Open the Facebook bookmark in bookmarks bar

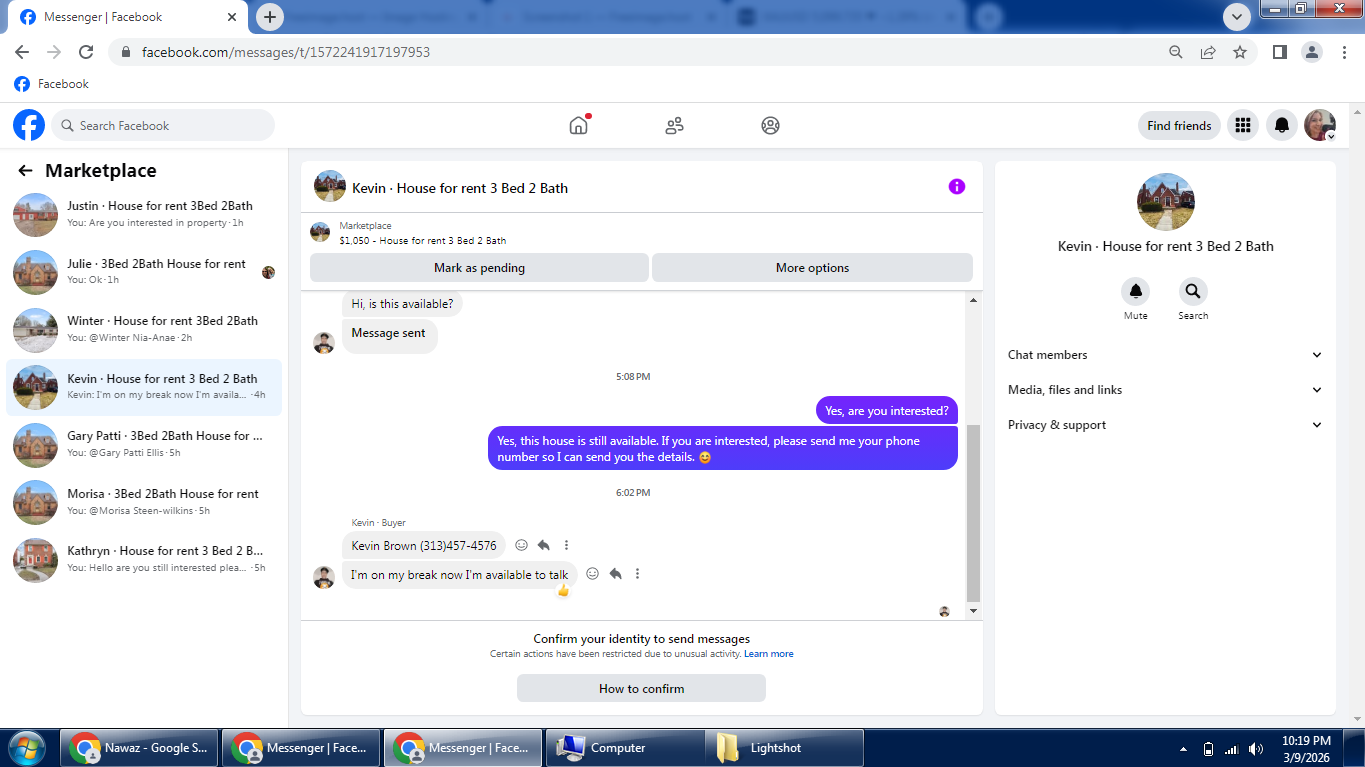pyautogui.click(x=52, y=84)
